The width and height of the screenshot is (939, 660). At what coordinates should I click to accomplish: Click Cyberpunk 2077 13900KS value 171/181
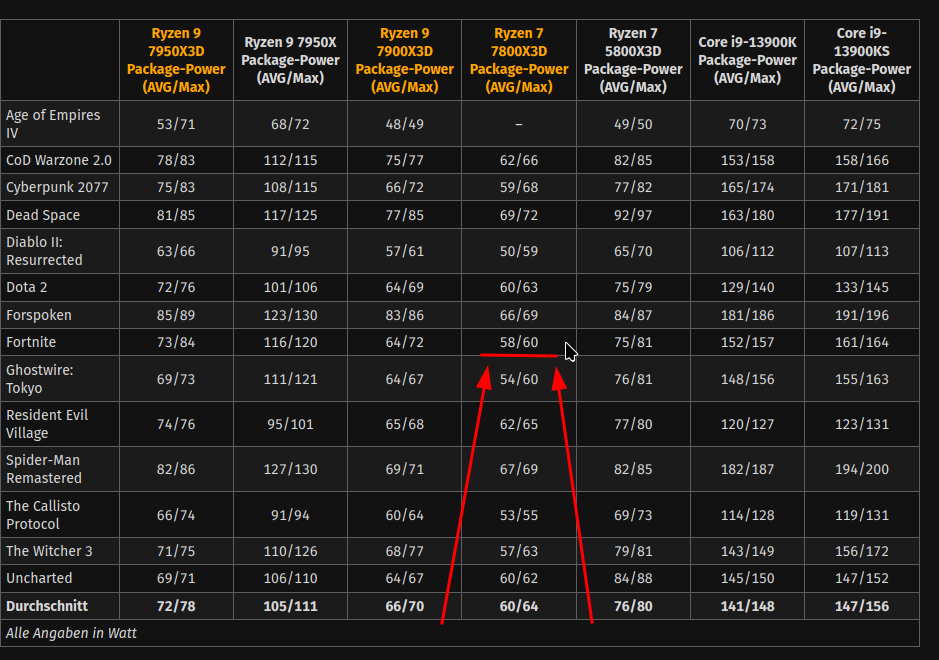point(862,187)
